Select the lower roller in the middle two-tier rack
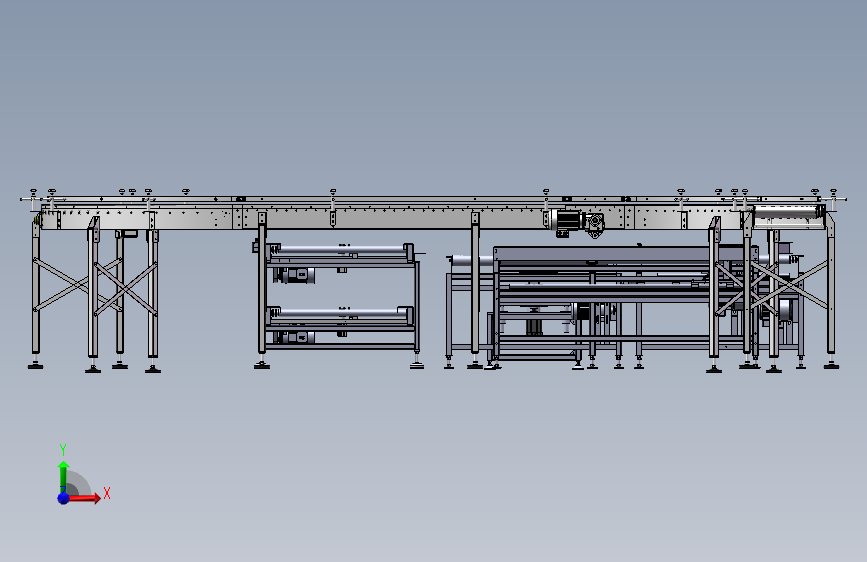This screenshot has height=562, width=867. click(x=340, y=314)
